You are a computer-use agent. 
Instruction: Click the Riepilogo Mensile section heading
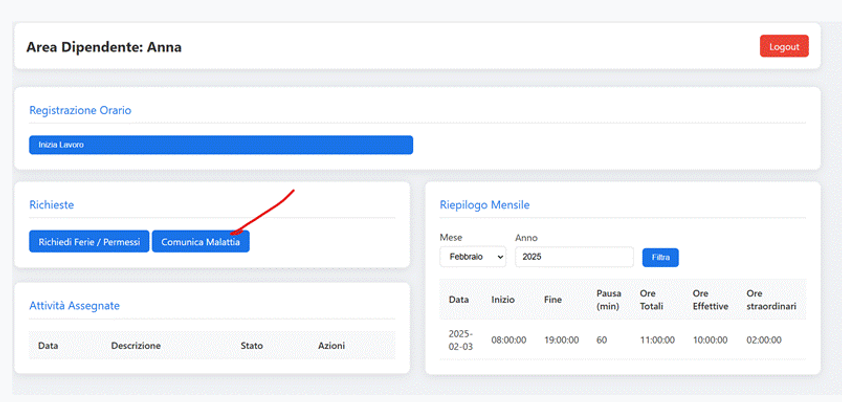point(484,205)
